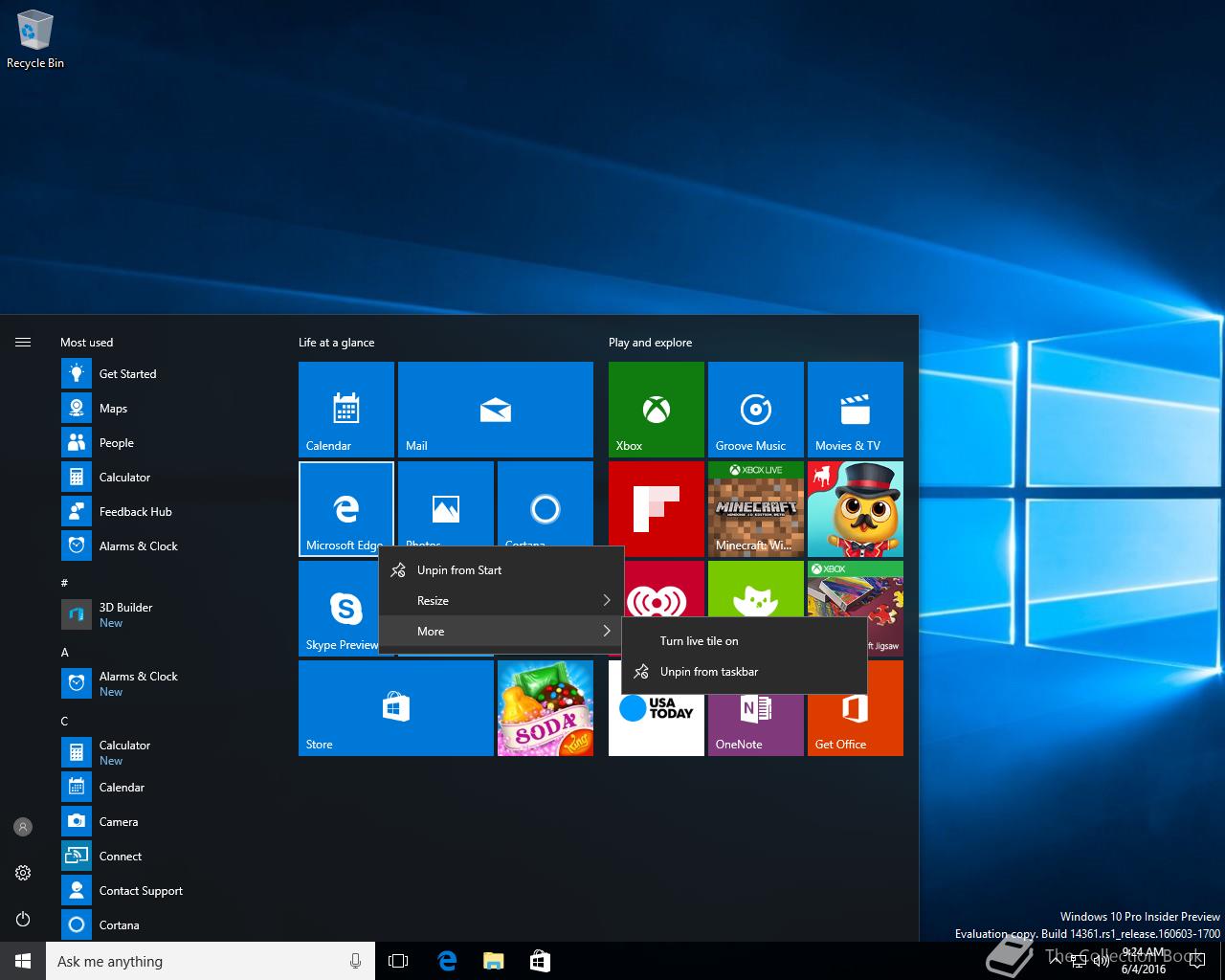The width and height of the screenshot is (1225, 980).
Task: Open the Xbox tile
Action: [657, 410]
